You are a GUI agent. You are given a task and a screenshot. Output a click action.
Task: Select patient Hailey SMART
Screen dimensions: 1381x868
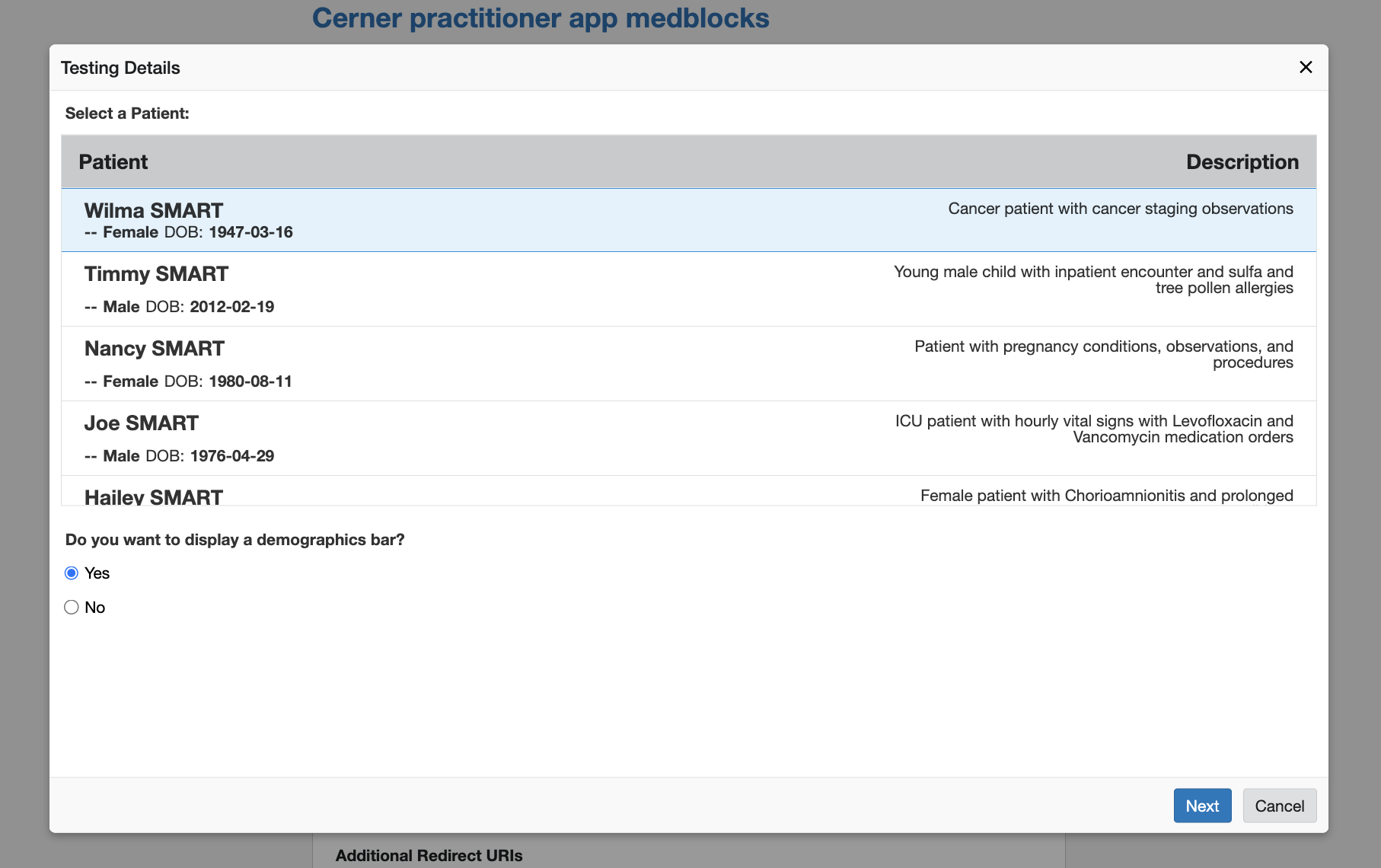point(688,491)
